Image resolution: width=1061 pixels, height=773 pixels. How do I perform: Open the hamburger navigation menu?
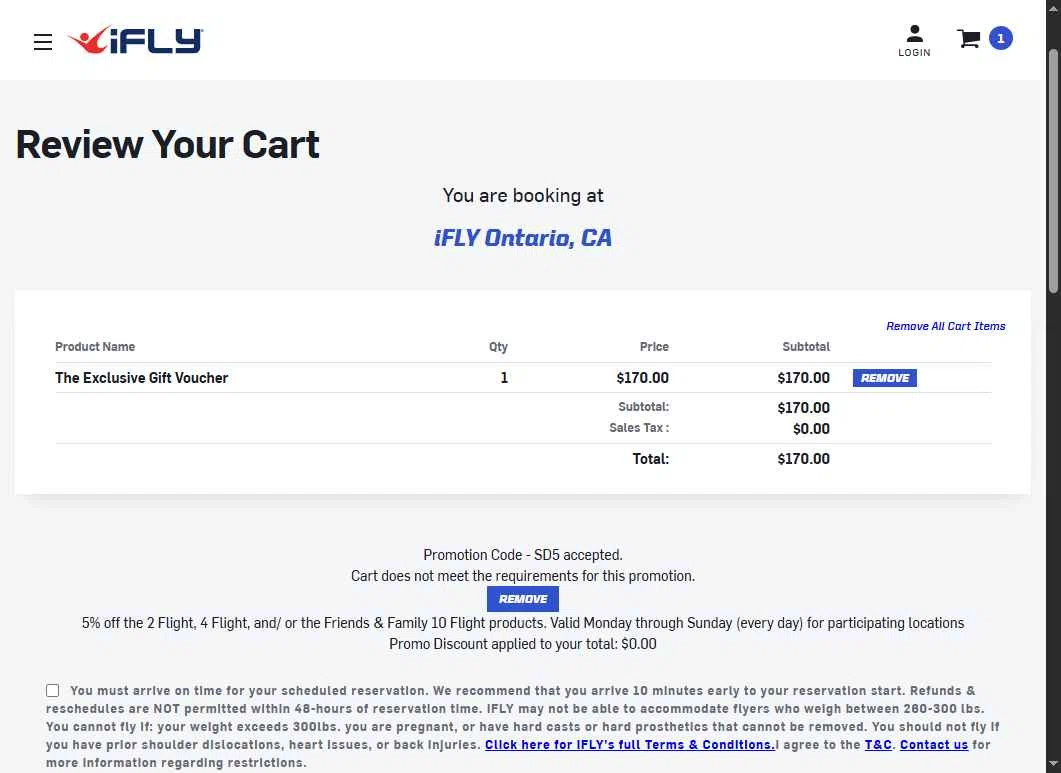click(43, 42)
